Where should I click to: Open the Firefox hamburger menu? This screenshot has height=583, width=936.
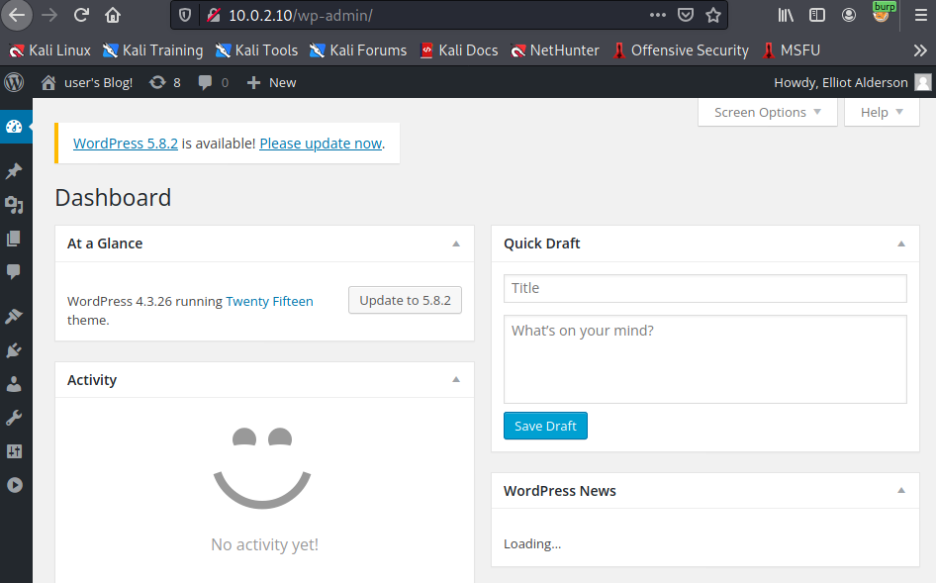921,15
